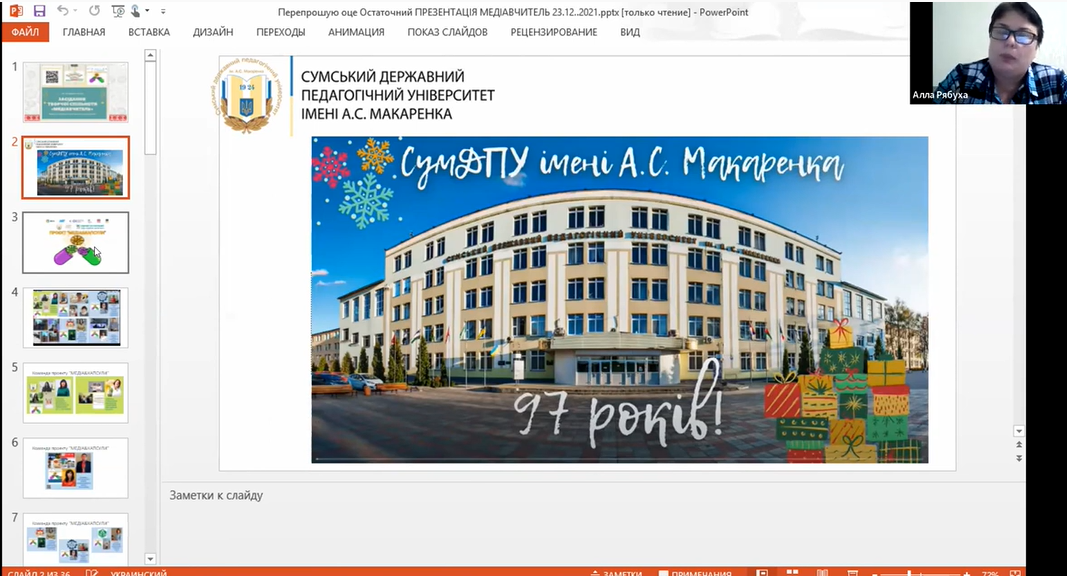Open Customize Quick Access Toolbar dropdown
Screen dimensions: 1067x576
[x=163, y=11]
